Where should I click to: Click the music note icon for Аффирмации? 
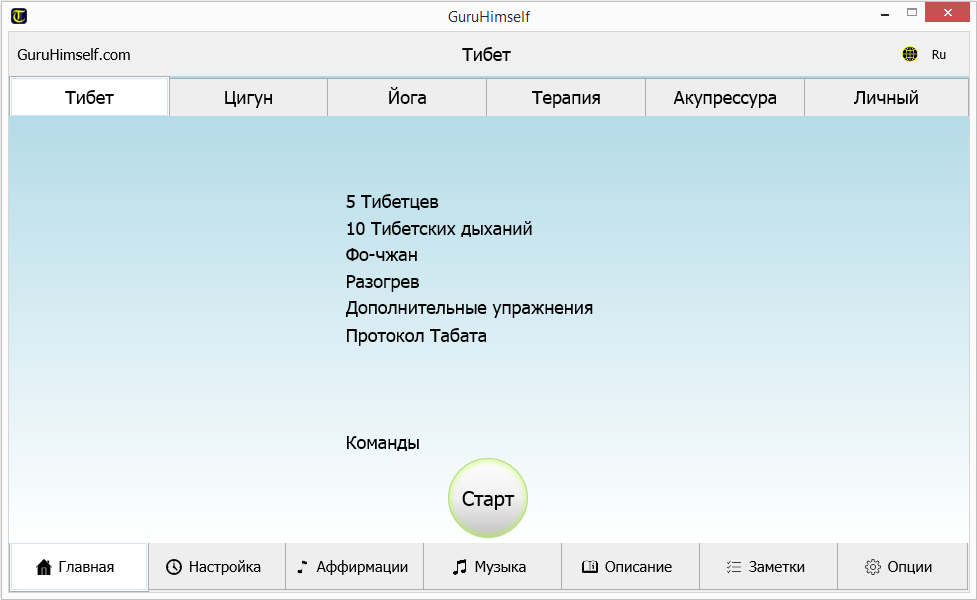point(303,567)
